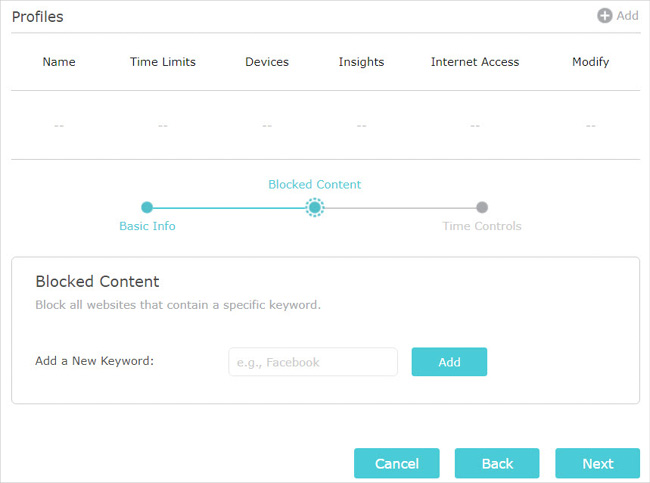The width and height of the screenshot is (650, 483).
Task: Go back with the Back button
Action: pos(497,463)
